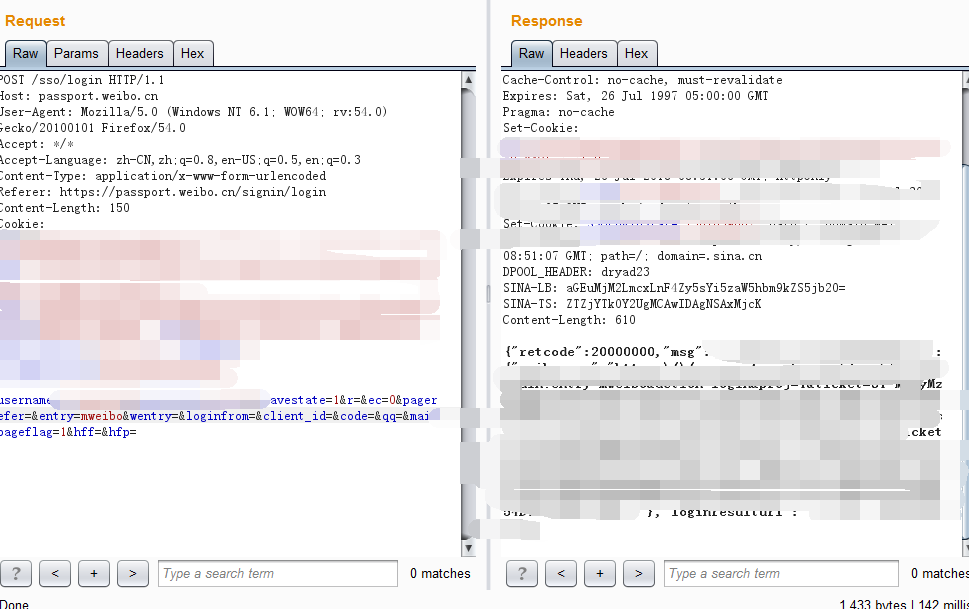This screenshot has width=969, height=609.
Task: Focus the Response search term field
Action: (781, 573)
